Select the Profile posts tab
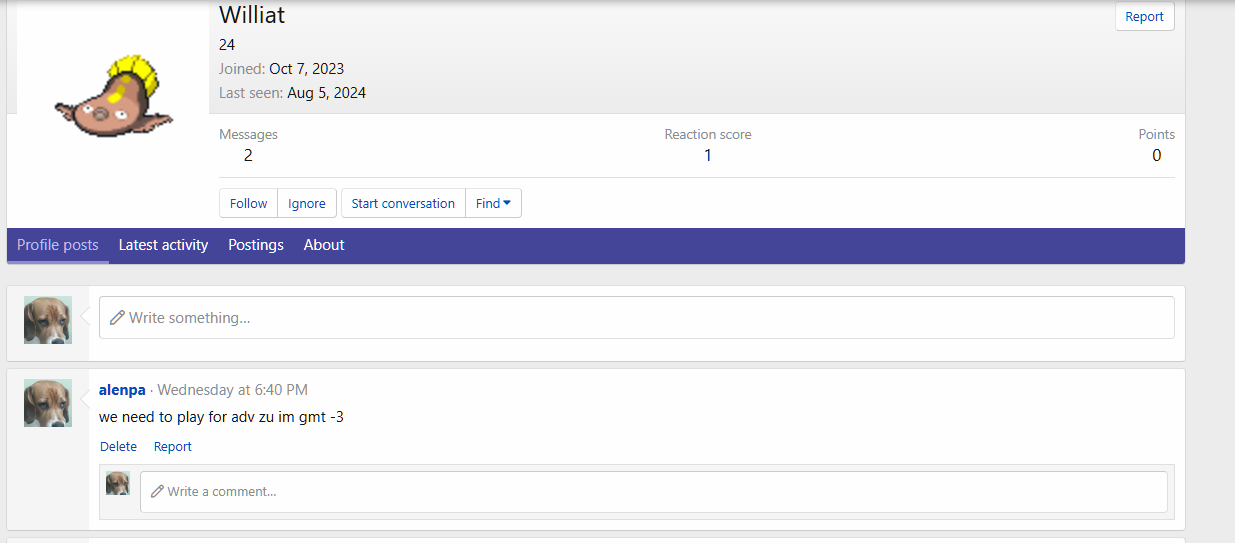 pos(58,245)
